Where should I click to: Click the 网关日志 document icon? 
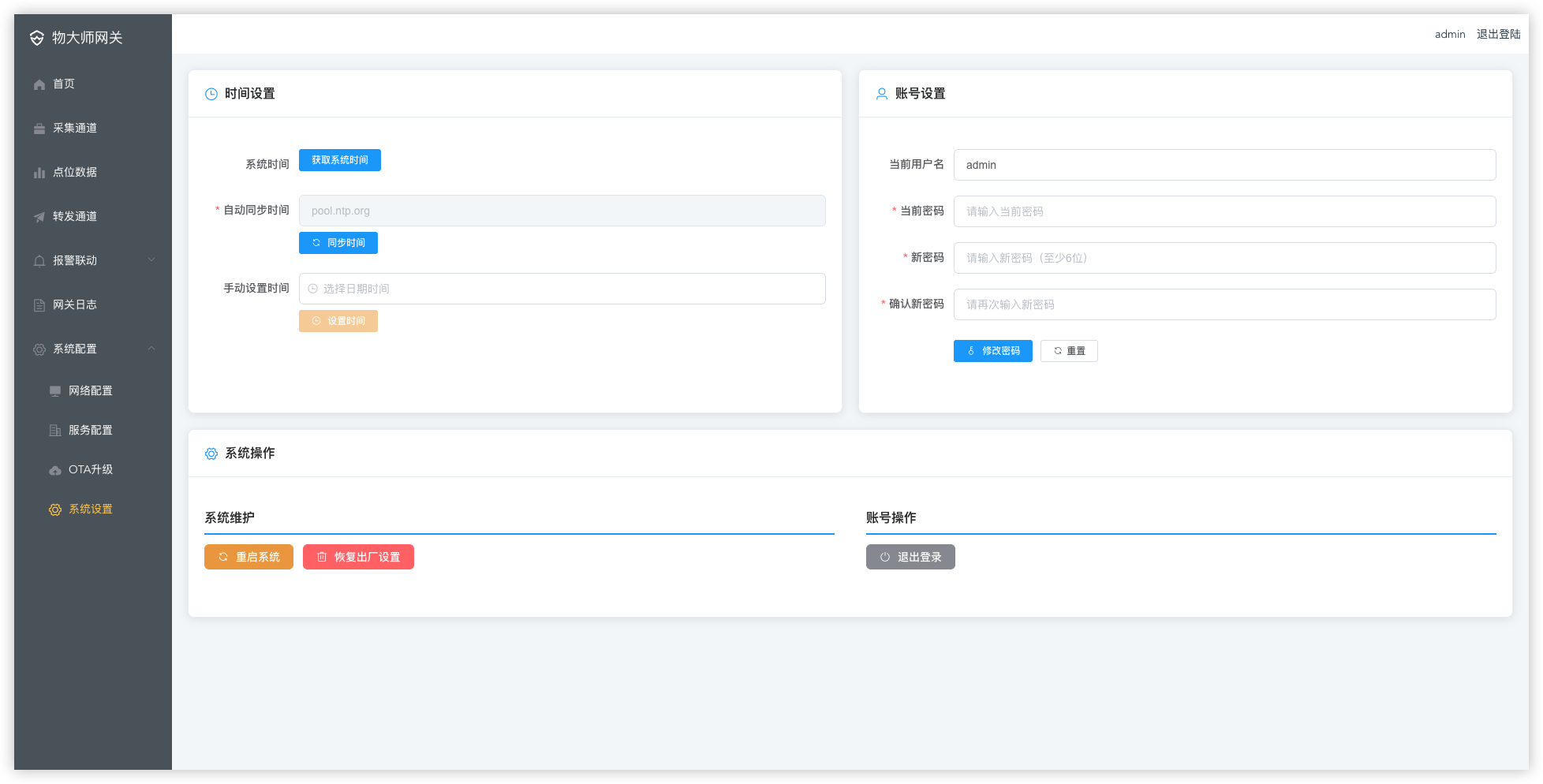click(39, 305)
